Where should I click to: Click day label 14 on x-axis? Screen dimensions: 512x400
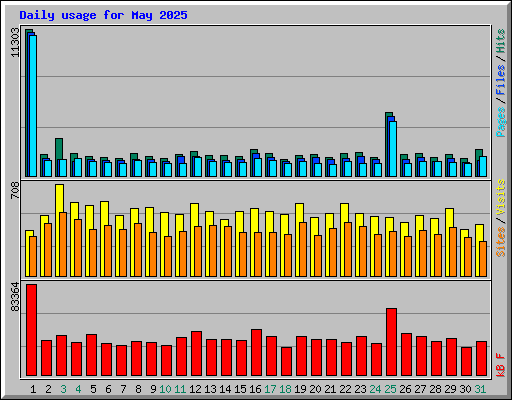(x=225, y=389)
